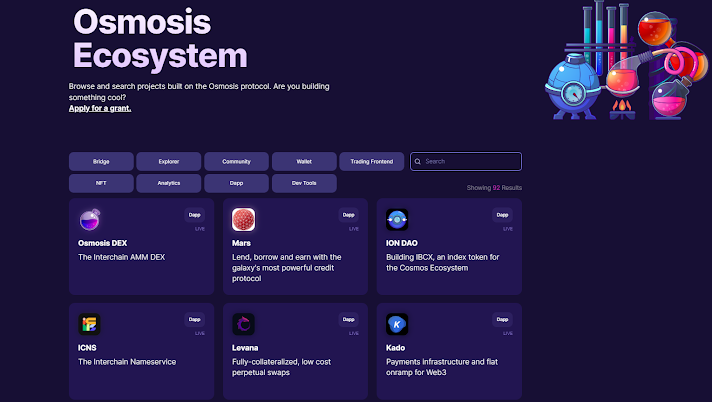This screenshot has height=402, width=712.
Task: Filter projects by Dev Tools category
Action: (304, 184)
